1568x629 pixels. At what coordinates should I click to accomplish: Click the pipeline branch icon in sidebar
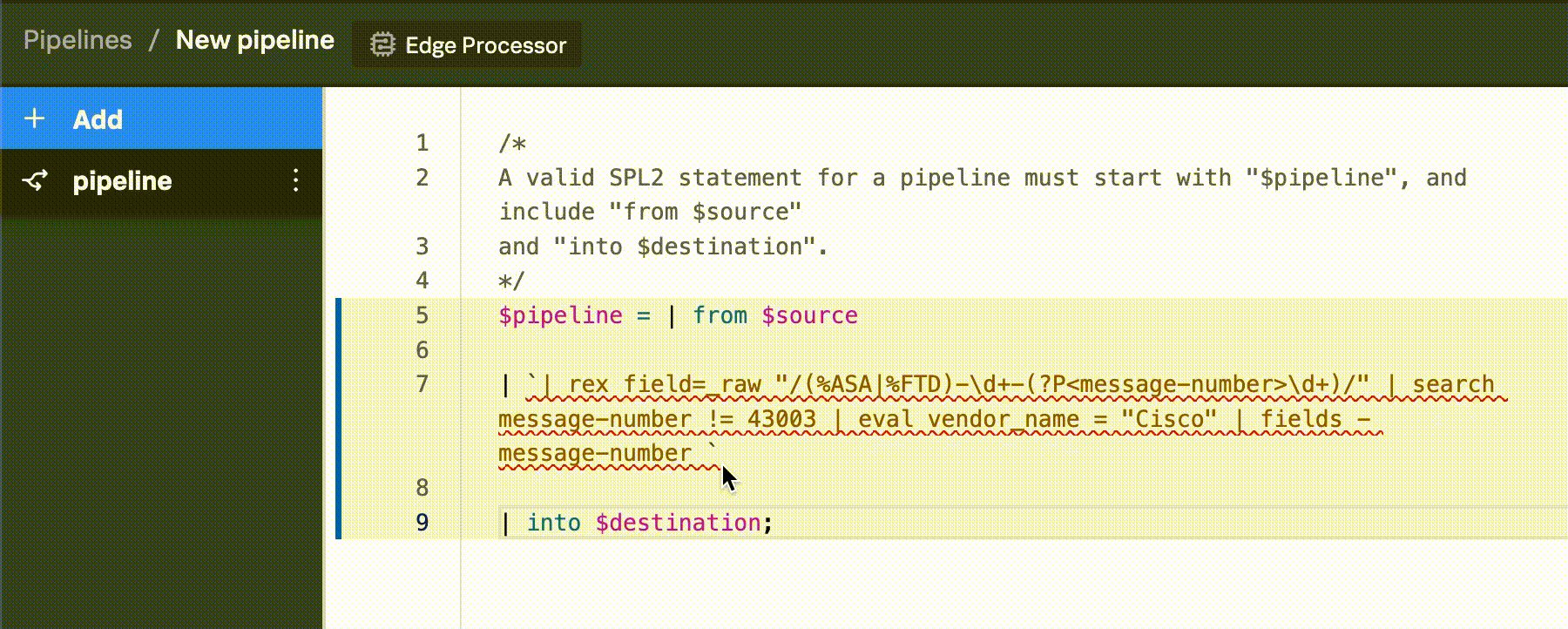[x=35, y=181]
